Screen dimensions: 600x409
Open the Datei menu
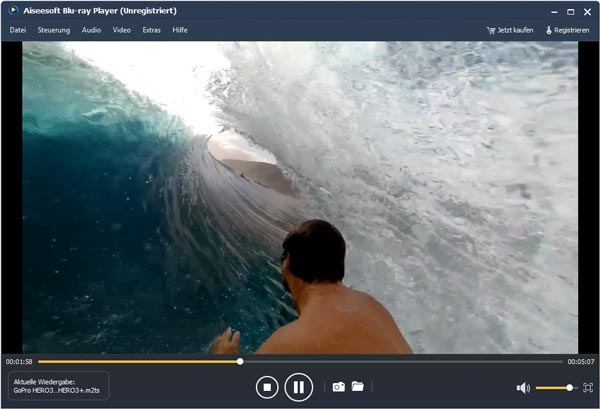tap(18, 30)
